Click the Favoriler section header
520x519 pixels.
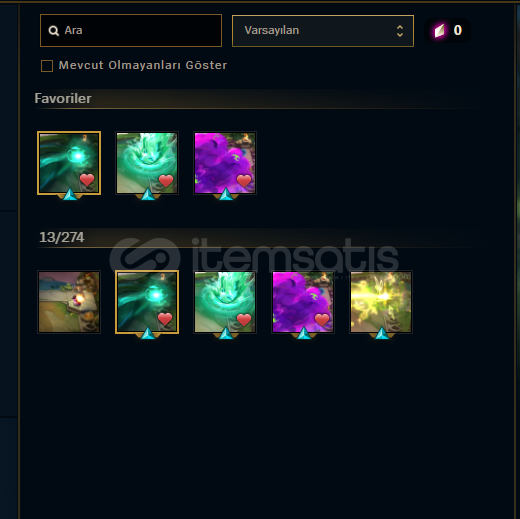tap(63, 98)
